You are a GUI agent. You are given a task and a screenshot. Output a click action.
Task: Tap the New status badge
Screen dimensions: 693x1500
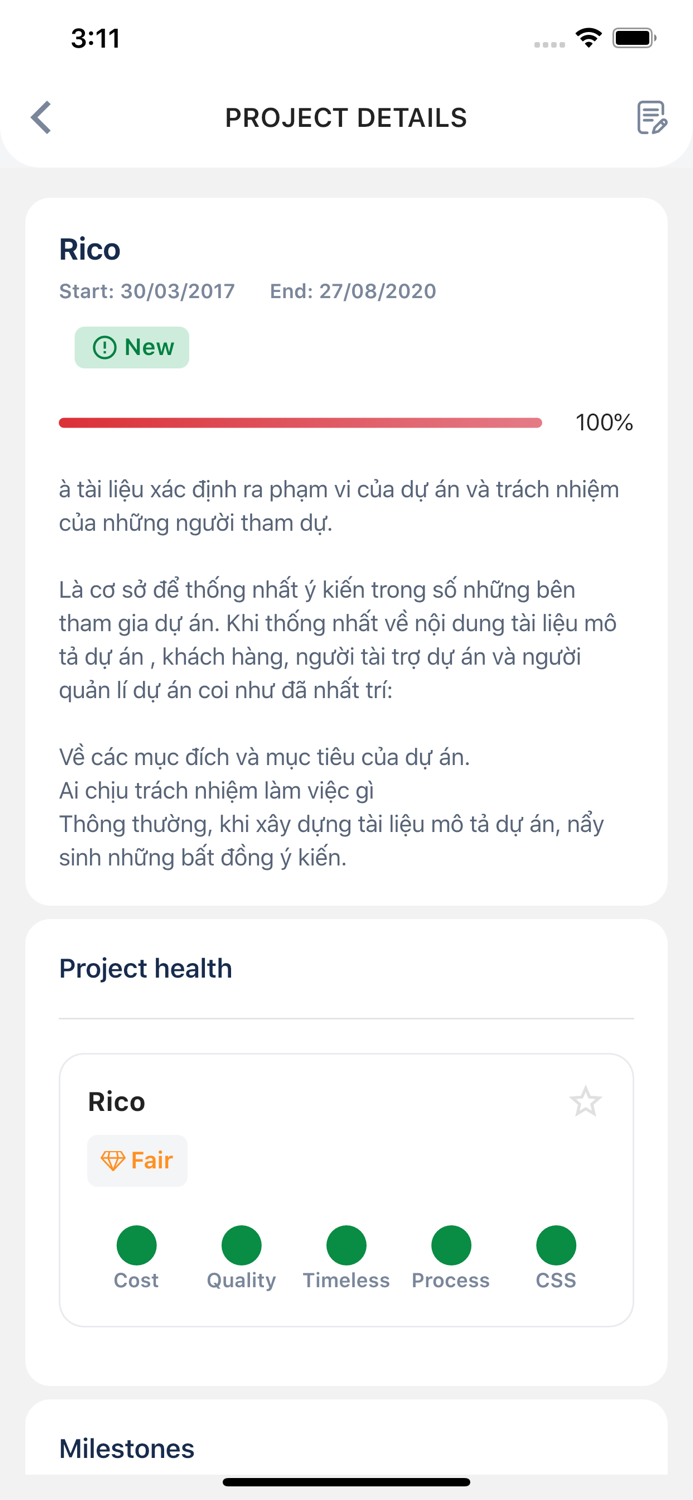(x=132, y=347)
